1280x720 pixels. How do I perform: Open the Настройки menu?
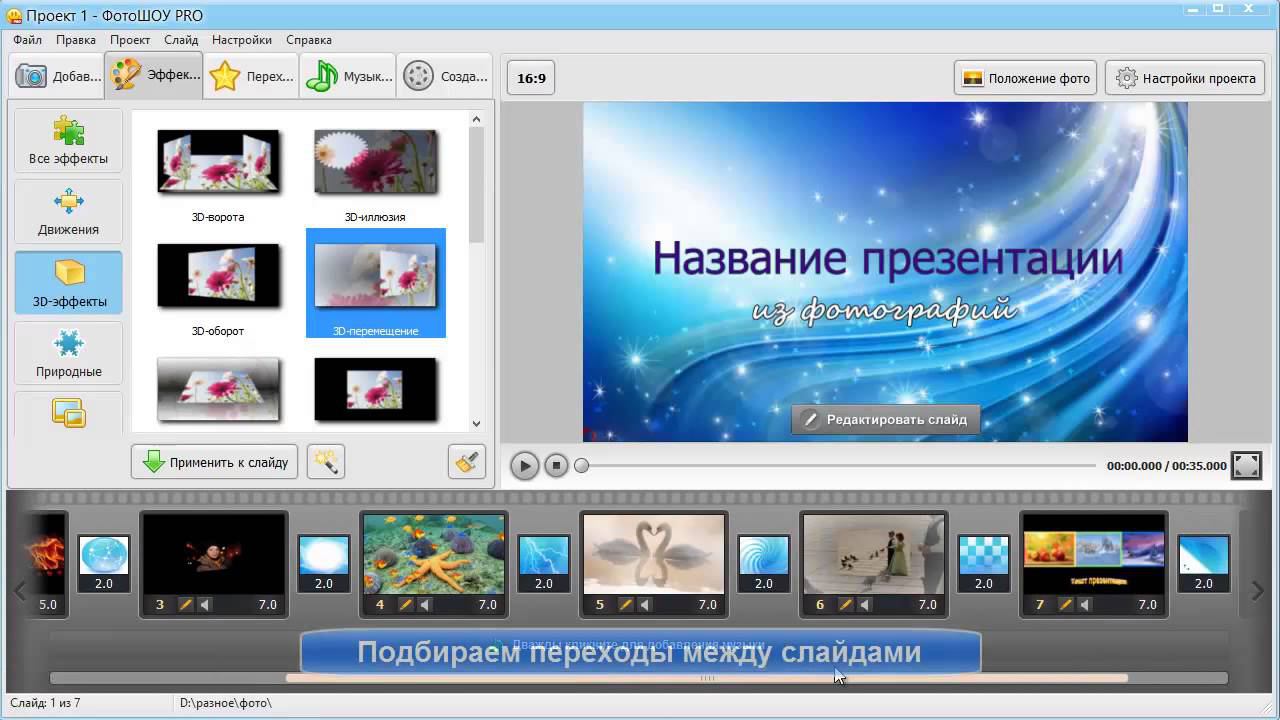242,40
